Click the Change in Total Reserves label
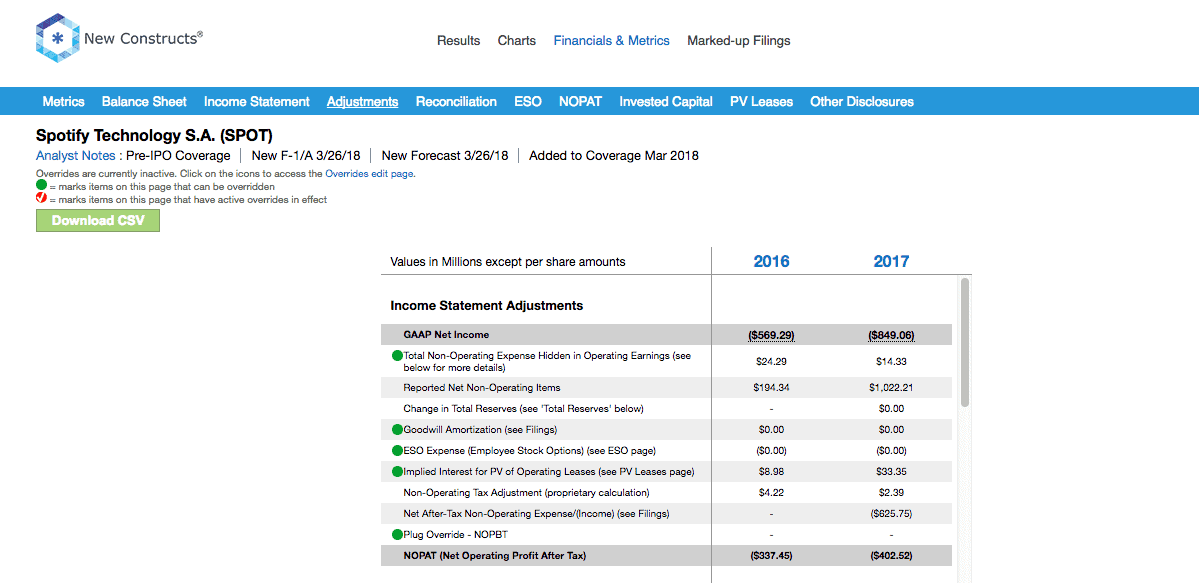The height and width of the screenshot is (583, 1199). point(523,409)
